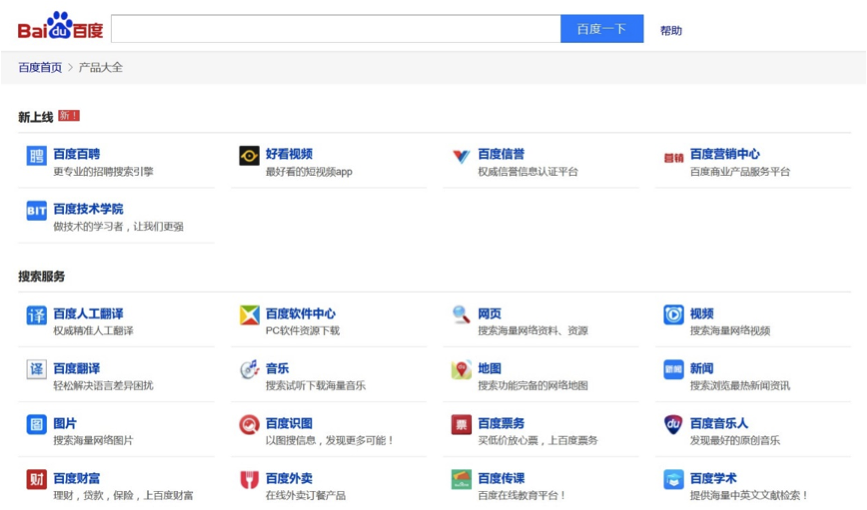Screen dimensions: 867x510
Task: Go to 百度首页 in breadcrumb
Action: [40, 67]
